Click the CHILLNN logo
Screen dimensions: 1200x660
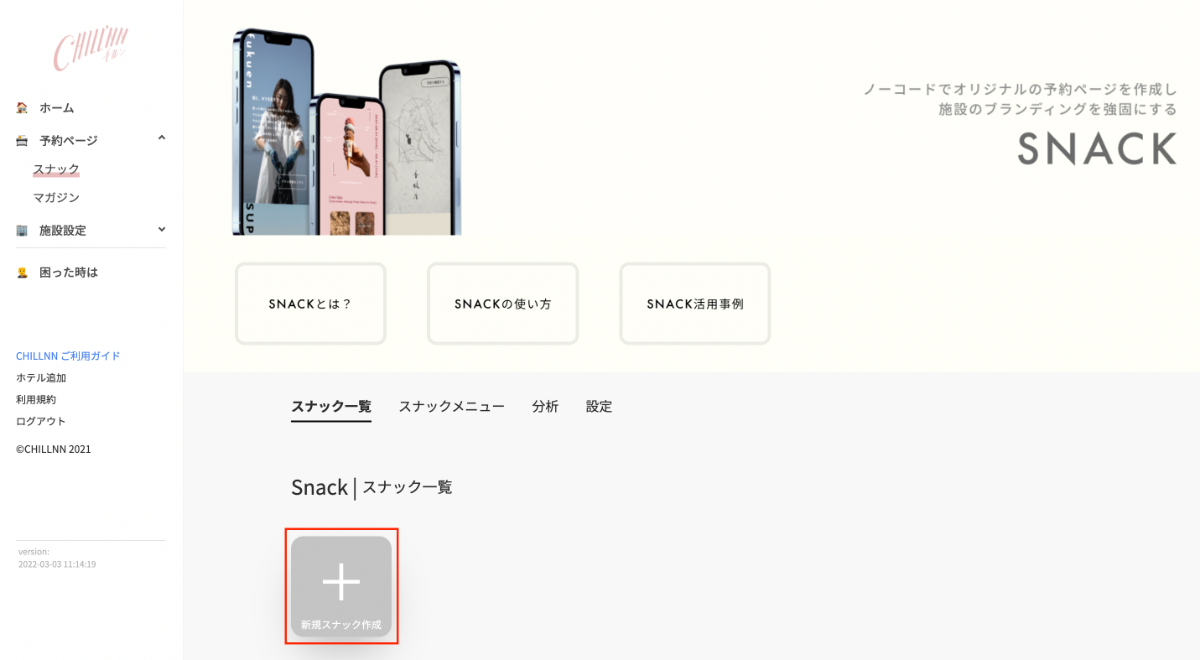click(x=91, y=48)
